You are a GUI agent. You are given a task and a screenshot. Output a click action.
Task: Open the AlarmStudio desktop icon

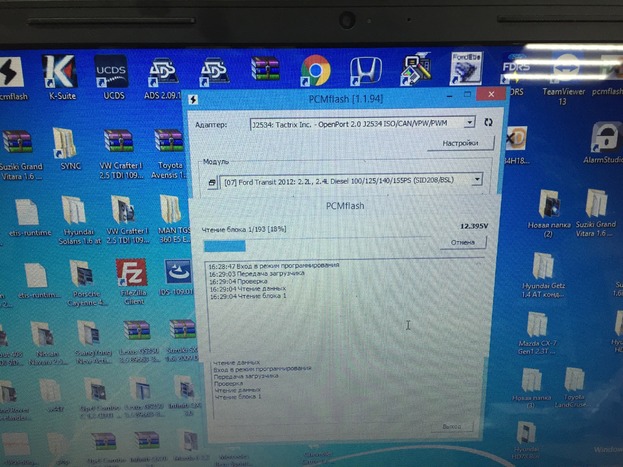603,140
